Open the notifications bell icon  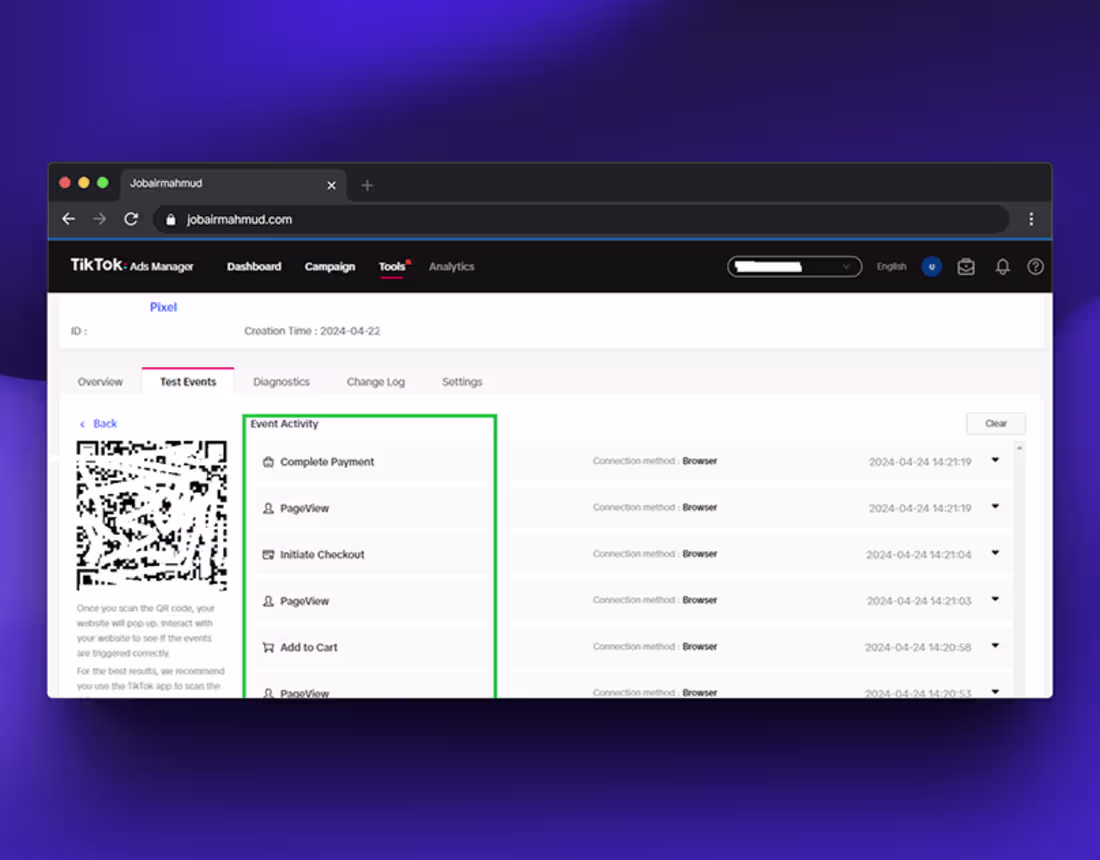[x=1002, y=267]
